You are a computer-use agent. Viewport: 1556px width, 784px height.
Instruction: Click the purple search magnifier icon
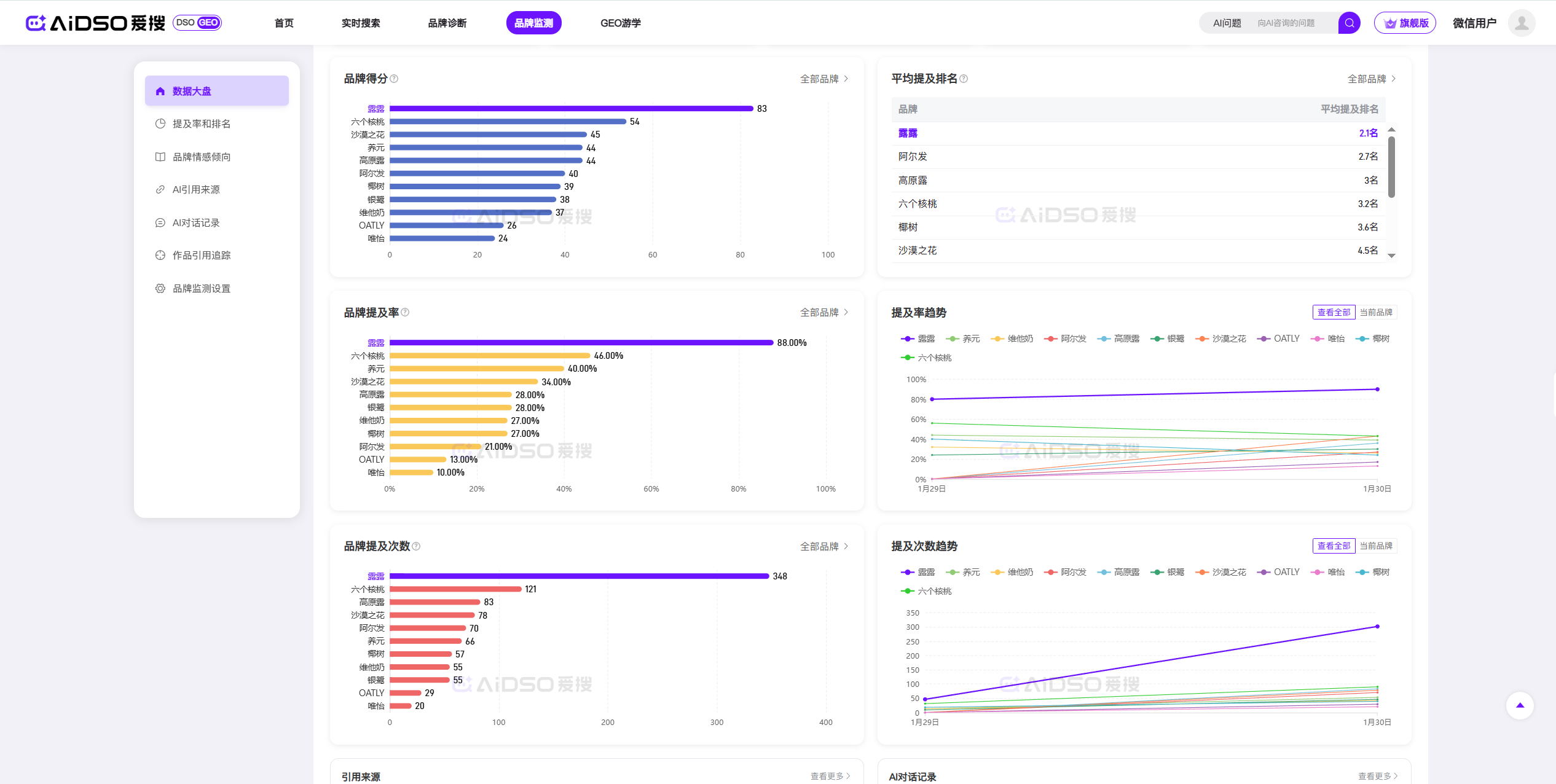point(1349,23)
